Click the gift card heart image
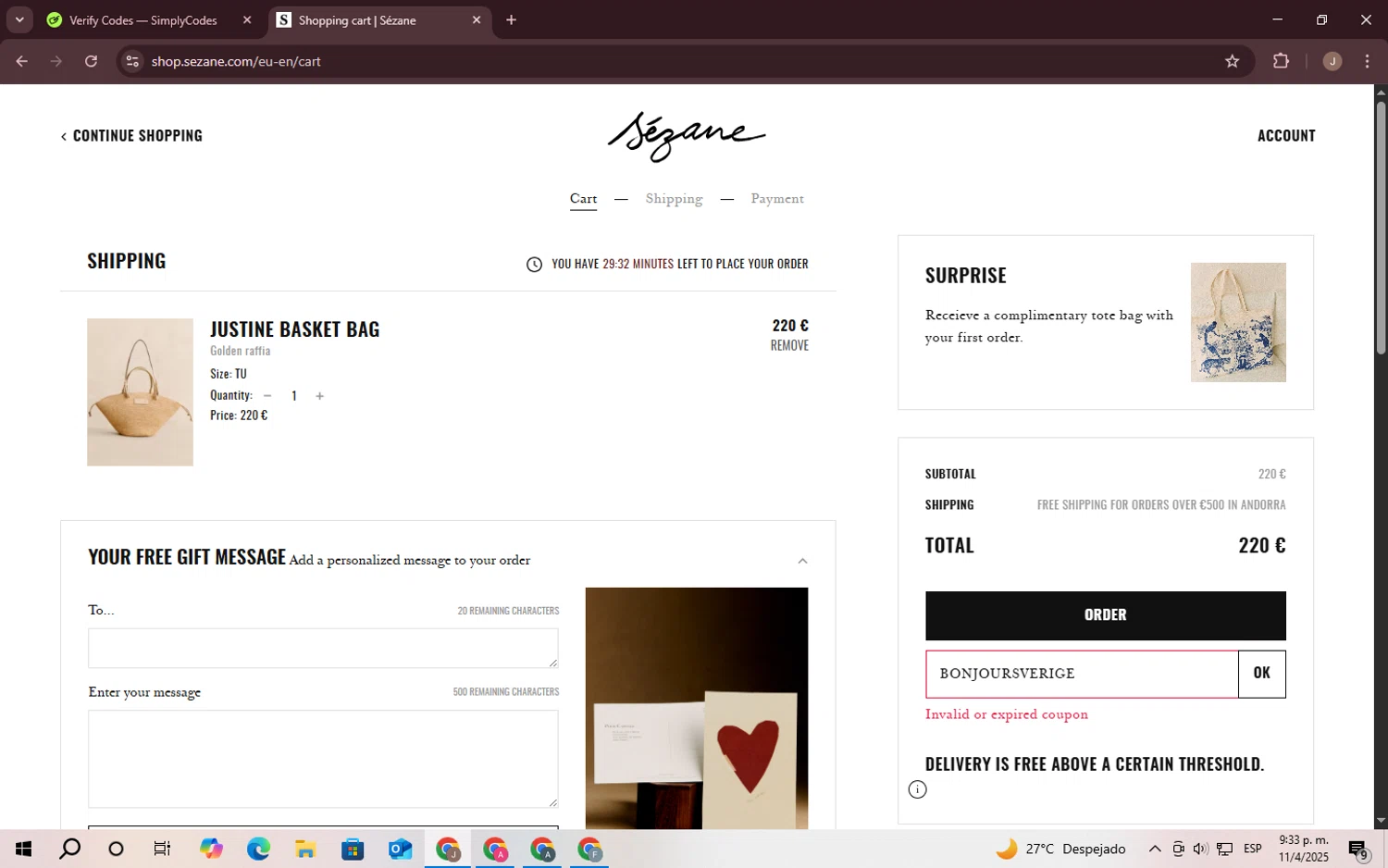Viewport: 1388px width, 868px height. click(697, 708)
